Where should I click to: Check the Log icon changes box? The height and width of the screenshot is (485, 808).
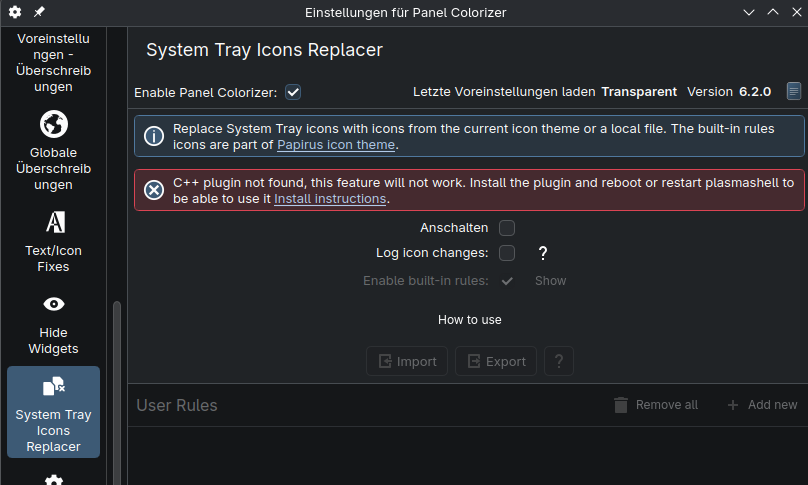pyautogui.click(x=507, y=253)
